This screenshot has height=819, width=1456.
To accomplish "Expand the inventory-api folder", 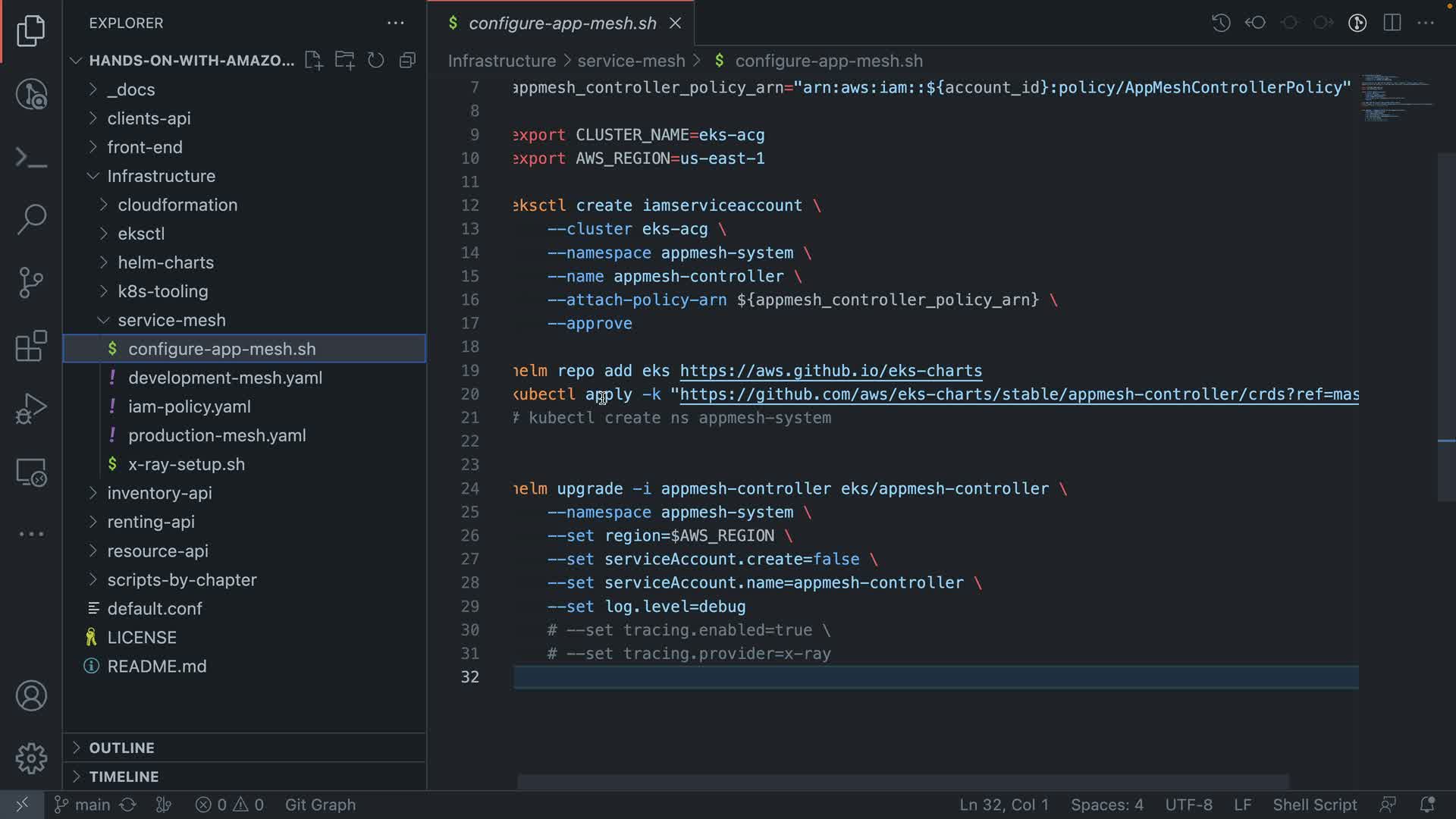I will coord(159,493).
